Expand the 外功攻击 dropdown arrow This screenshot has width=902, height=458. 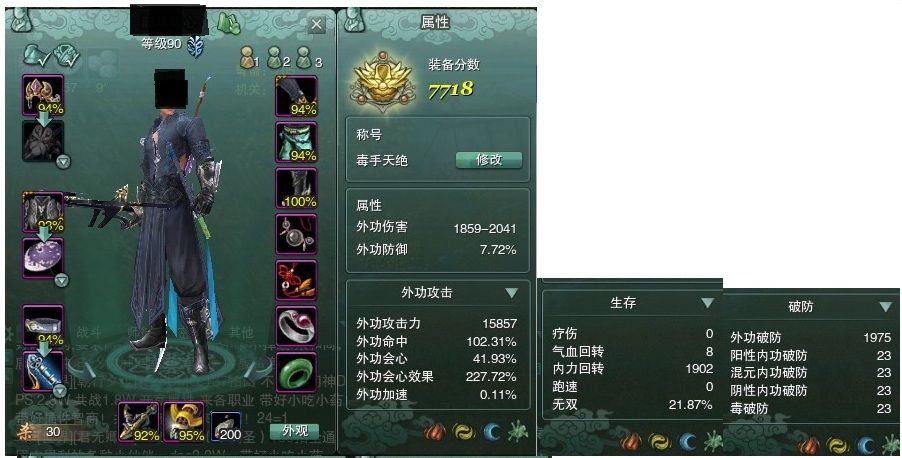point(511,293)
